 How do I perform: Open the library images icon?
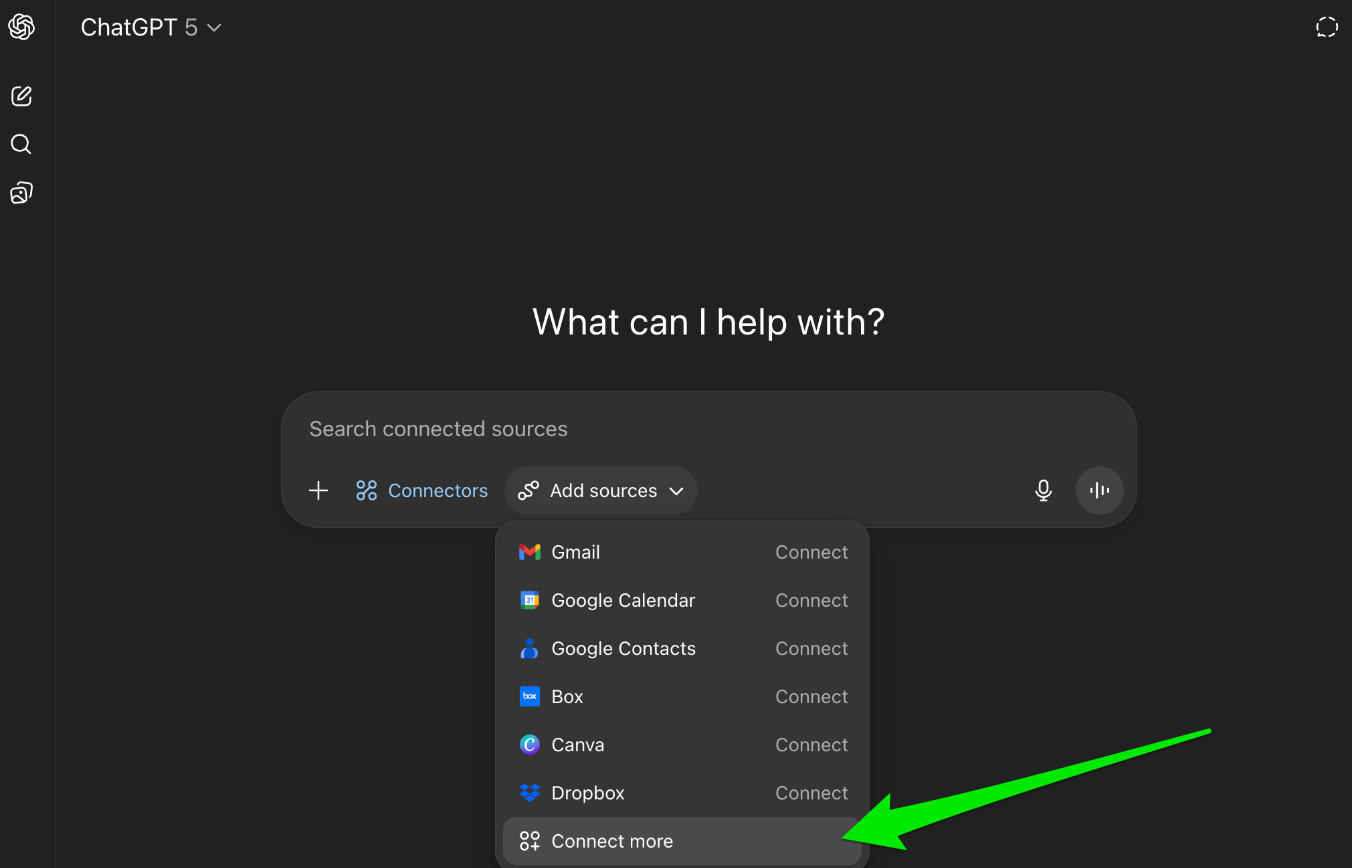tap(22, 193)
